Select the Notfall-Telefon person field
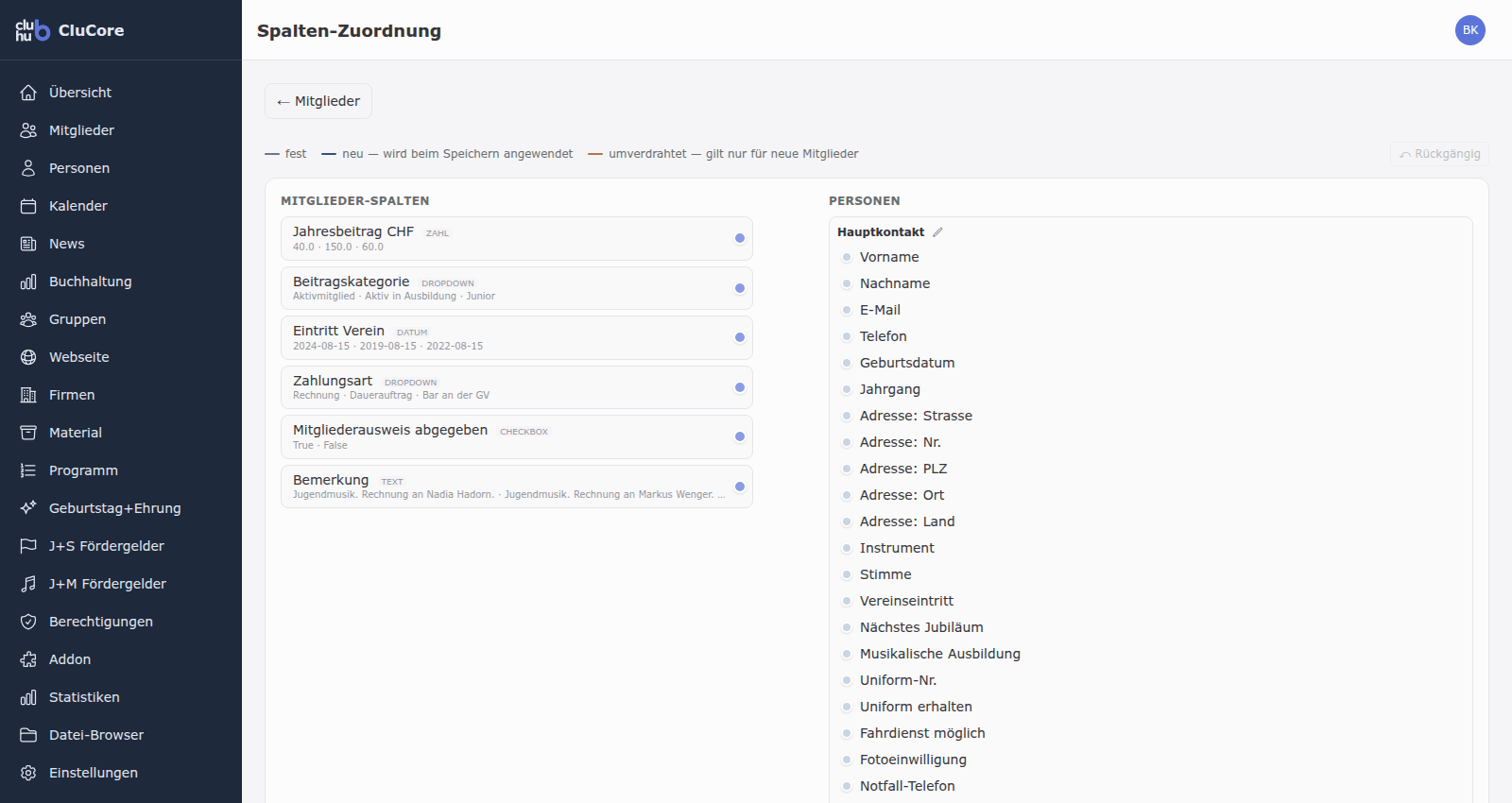Image resolution: width=1512 pixels, height=803 pixels. tap(1151, 786)
